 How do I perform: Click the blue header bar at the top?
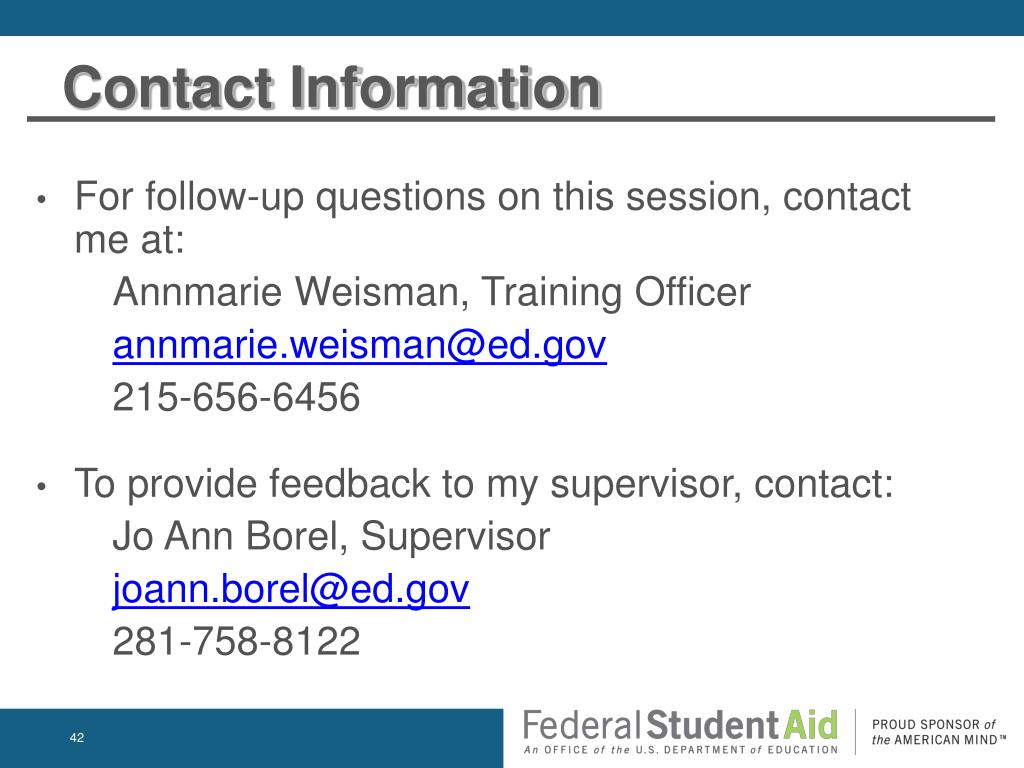[512, 18]
